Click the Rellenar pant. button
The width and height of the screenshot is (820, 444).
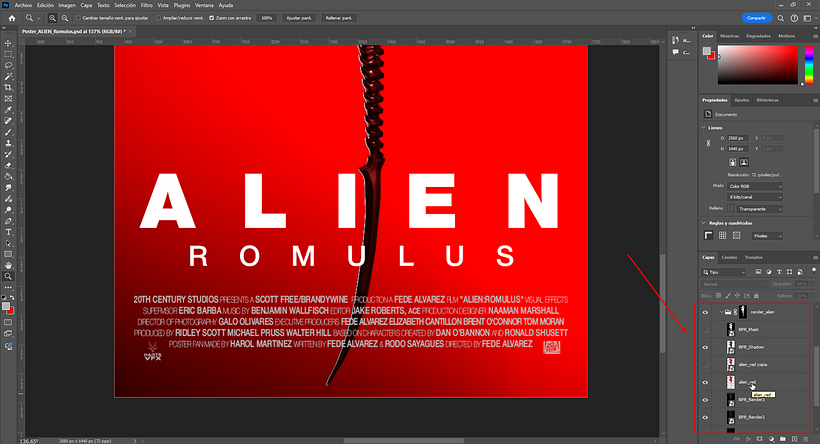(339, 18)
